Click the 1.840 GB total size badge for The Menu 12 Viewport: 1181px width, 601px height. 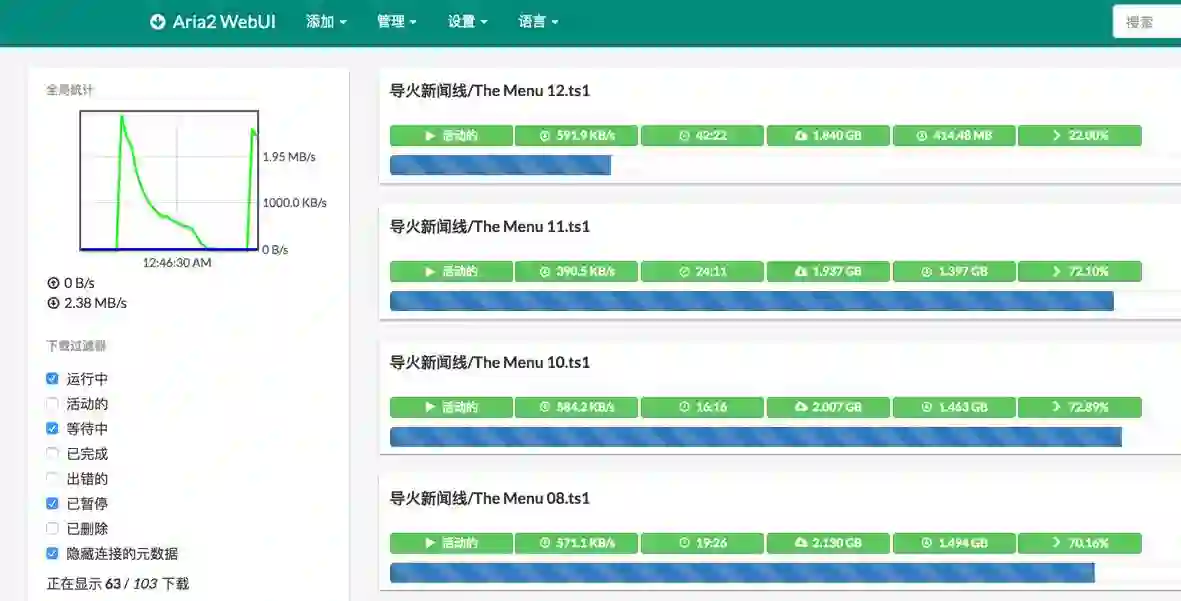pos(828,136)
